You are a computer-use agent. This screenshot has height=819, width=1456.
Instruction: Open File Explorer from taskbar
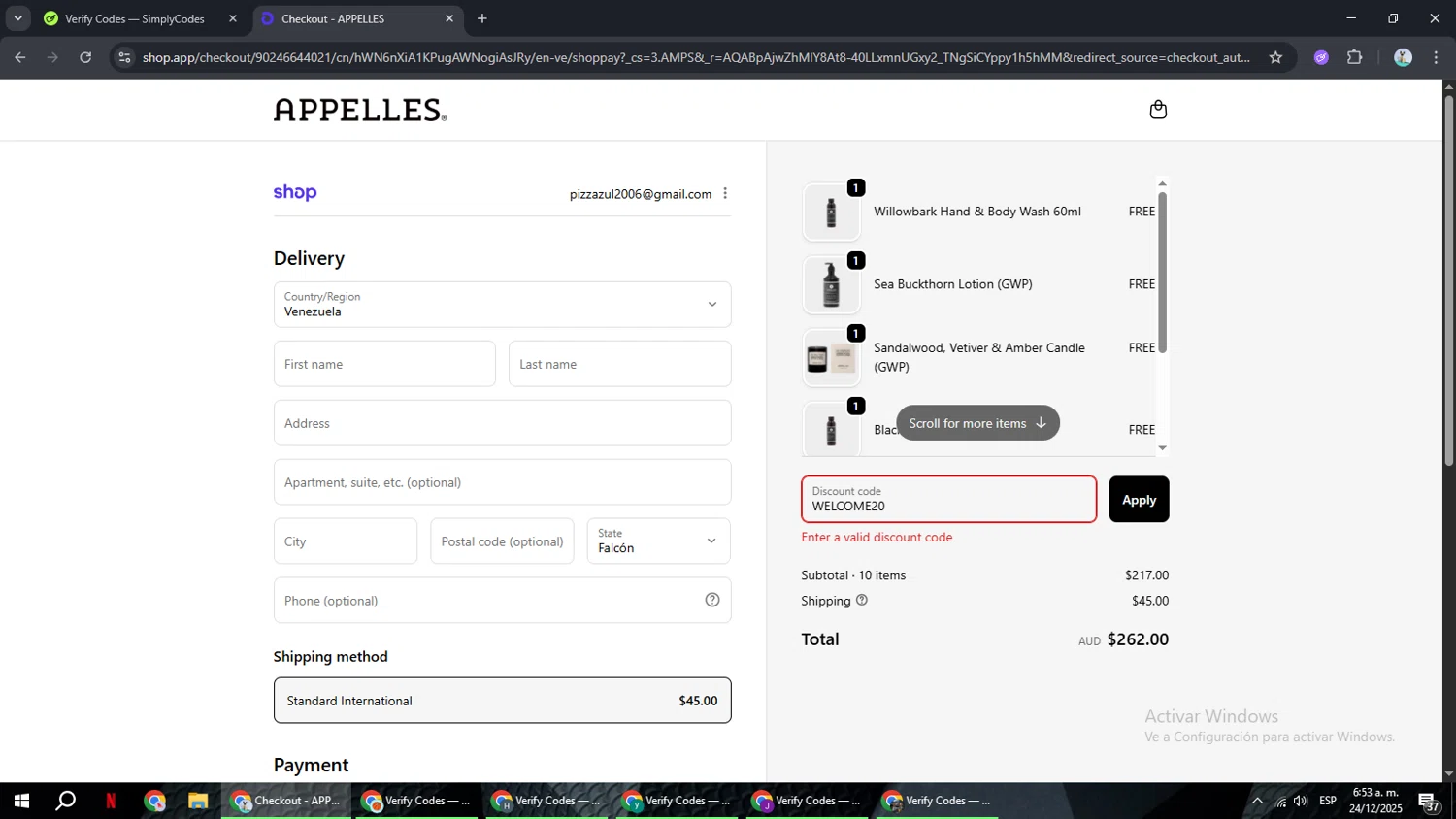pyautogui.click(x=198, y=801)
